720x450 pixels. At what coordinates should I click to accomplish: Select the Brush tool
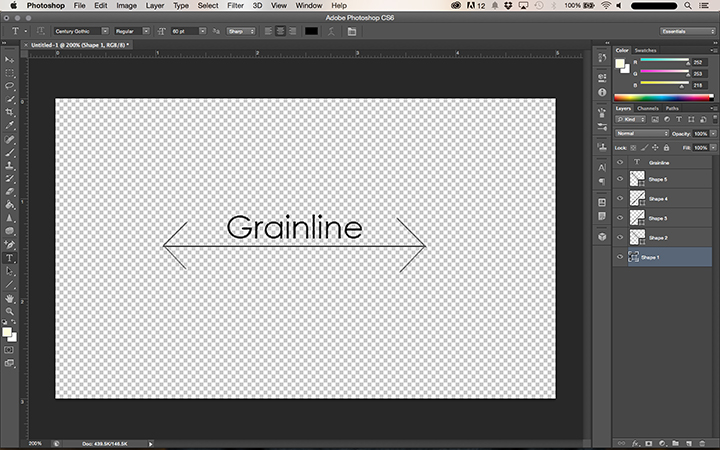click(x=9, y=152)
